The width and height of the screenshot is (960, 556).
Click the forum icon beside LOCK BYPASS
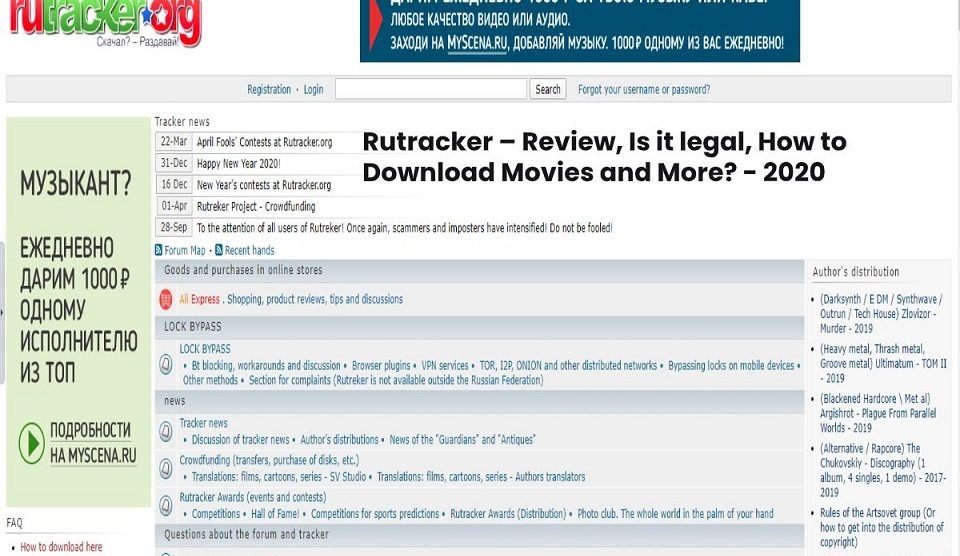coord(166,364)
